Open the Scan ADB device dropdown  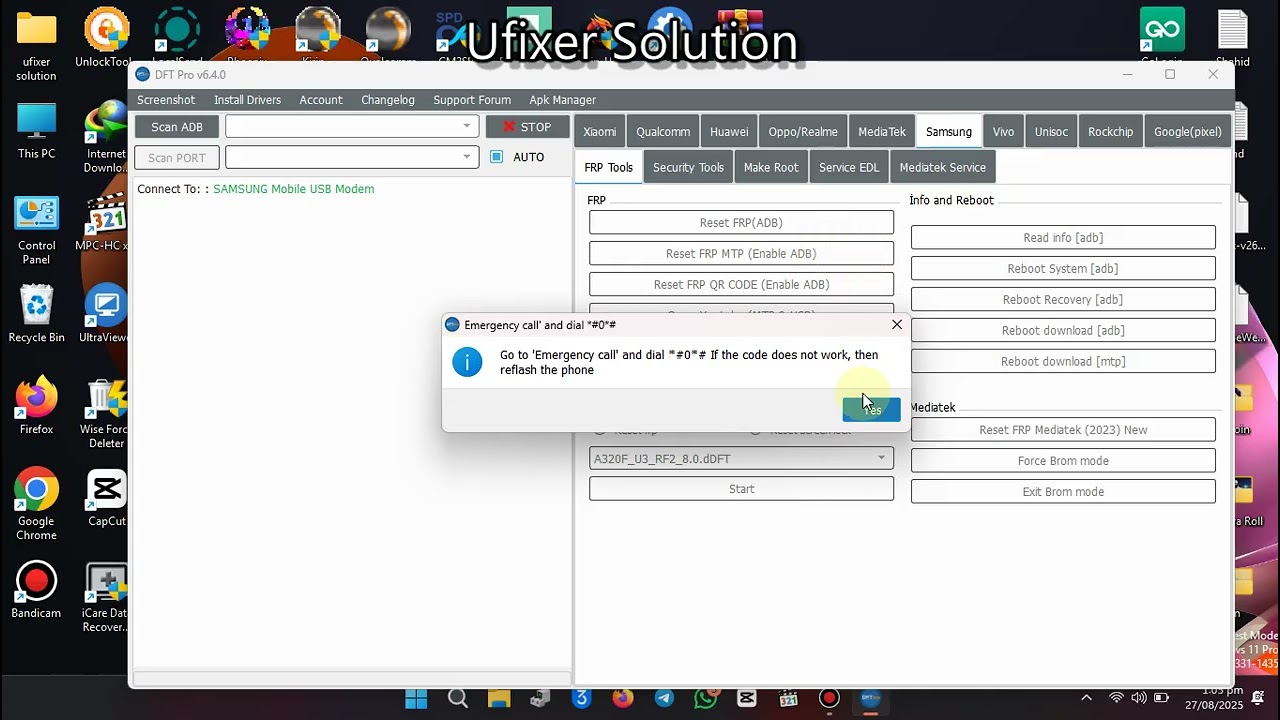(x=466, y=126)
